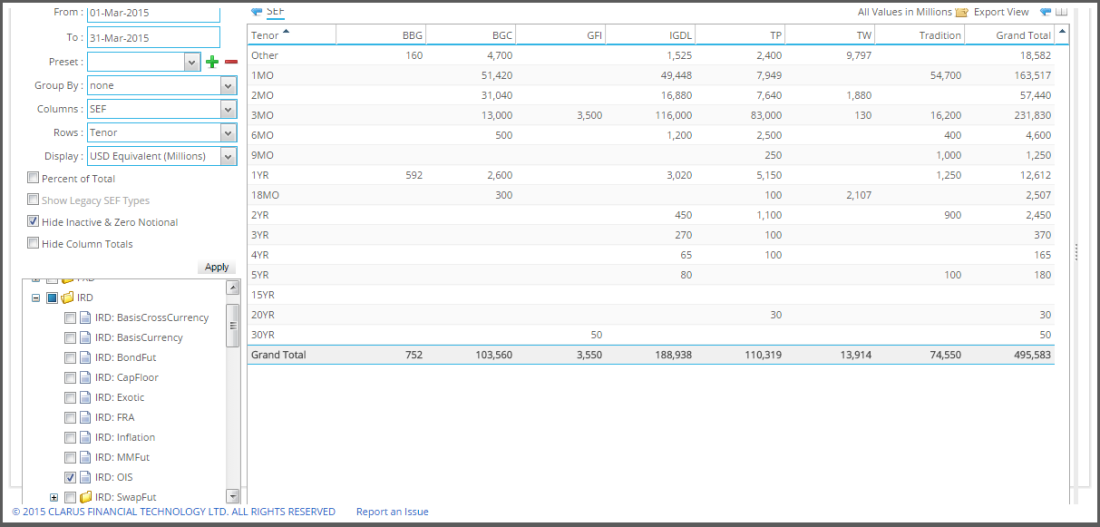This screenshot has height=527, width=1100.
Task: Click the blue arrow icon before SEF
Action: pyautogui.click(x=257, y=12)
